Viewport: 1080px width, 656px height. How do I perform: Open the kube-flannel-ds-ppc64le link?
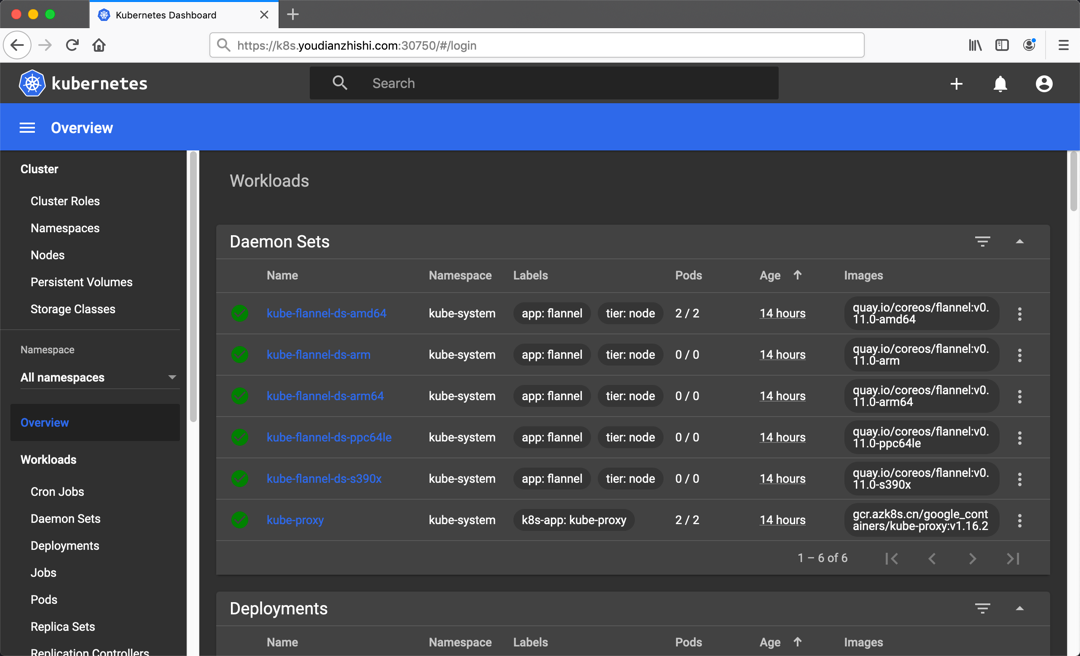pos(329,437)
